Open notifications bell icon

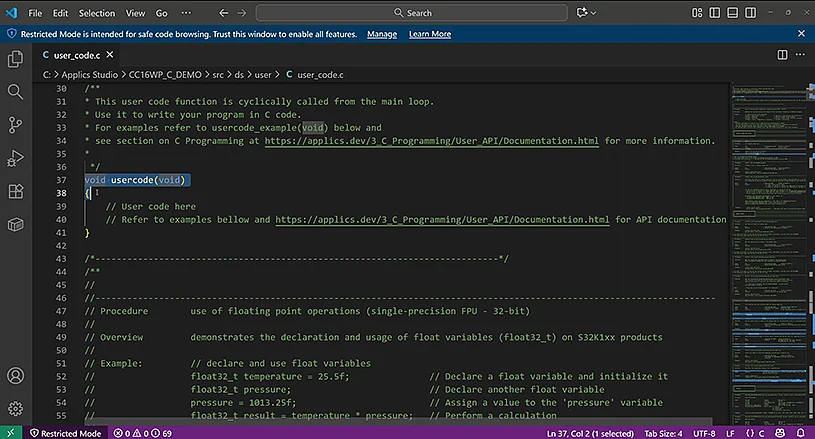point(800,433)
